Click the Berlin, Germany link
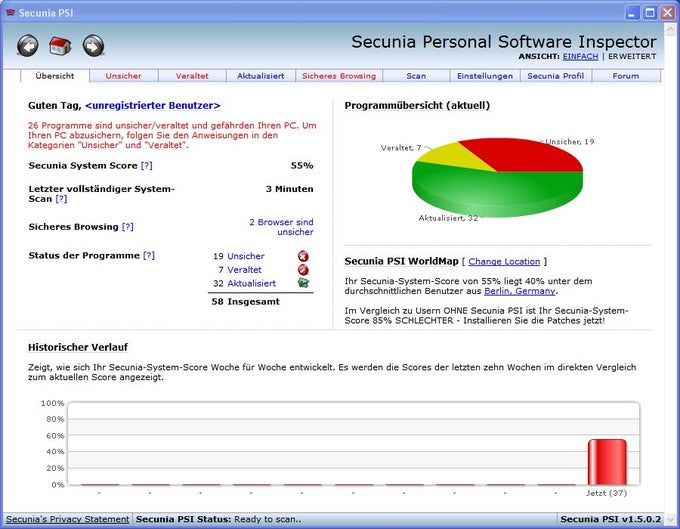This screenshot has width=680, height=529. pyautogui.click(x=520, y=291)
